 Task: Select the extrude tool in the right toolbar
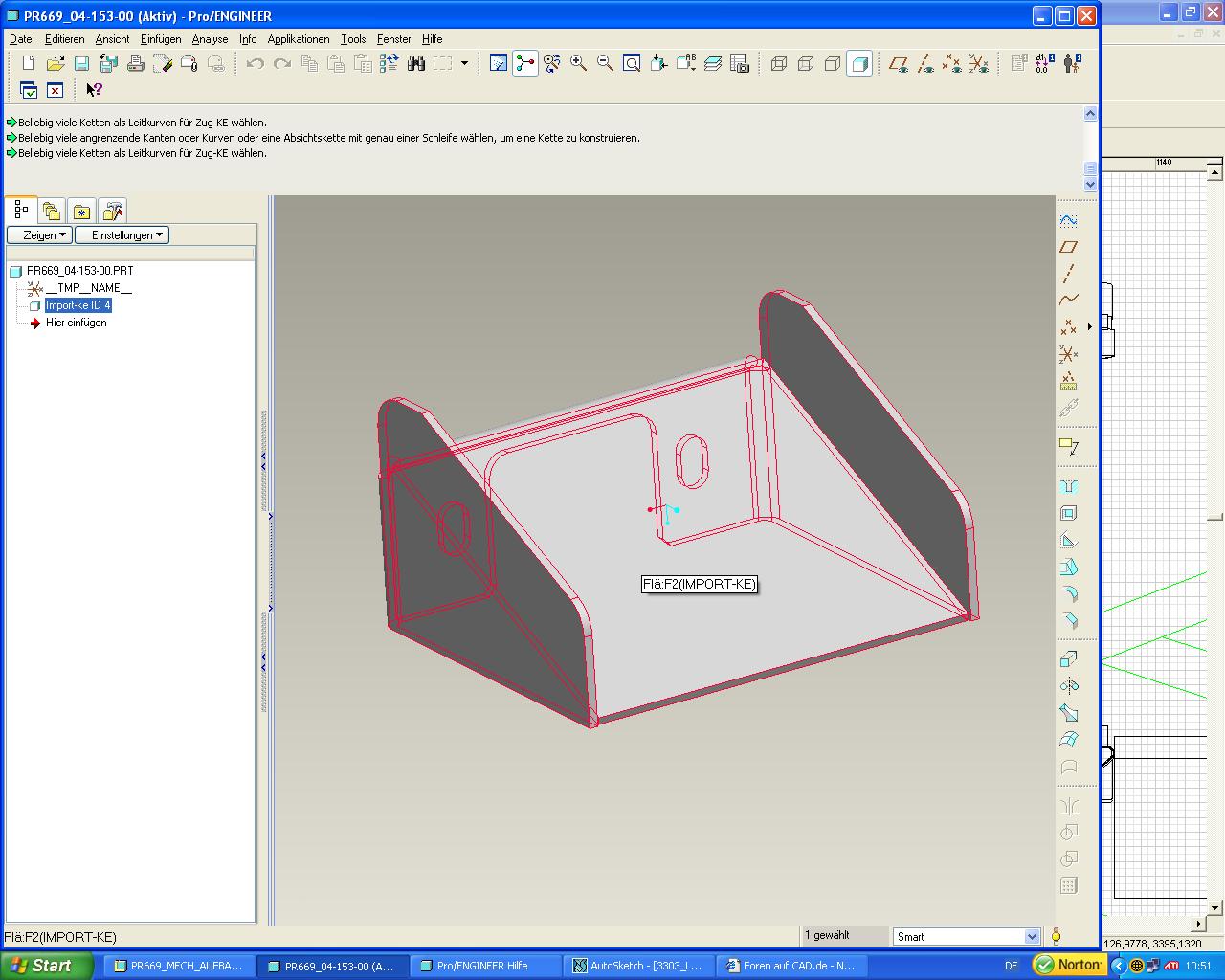pyautogui.click(x=1069, y=658)
